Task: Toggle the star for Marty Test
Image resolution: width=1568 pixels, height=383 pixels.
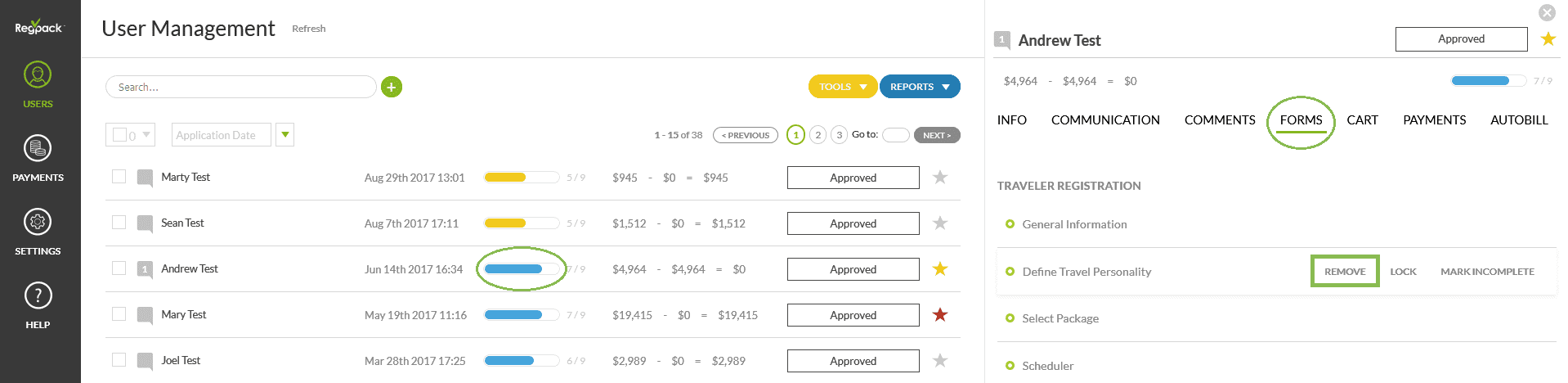Action: 940,178
